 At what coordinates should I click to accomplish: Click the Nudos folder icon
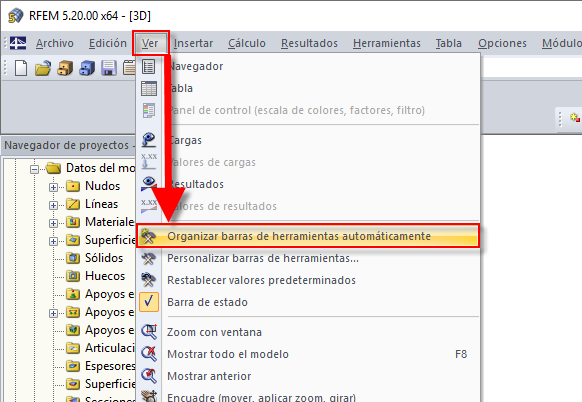coord(73,186)
